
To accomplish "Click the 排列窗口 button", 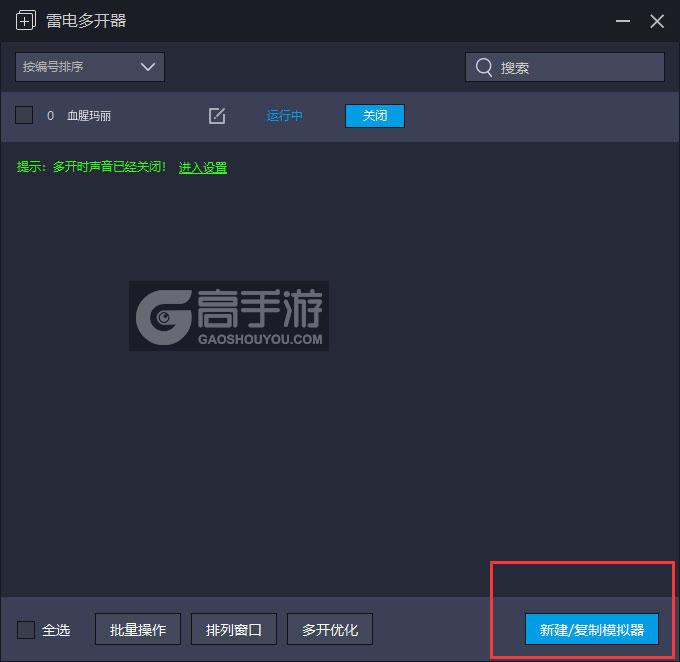I will [x=234, y=629].
